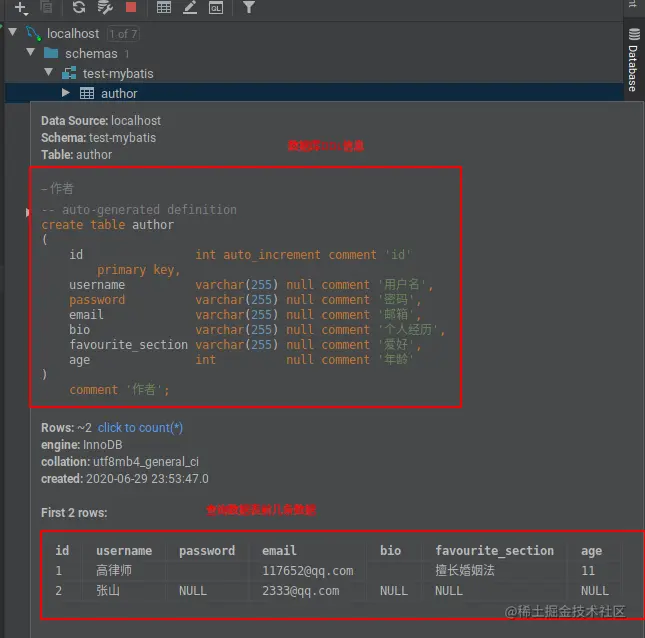Click the "age" column header

tap(592, 551)
